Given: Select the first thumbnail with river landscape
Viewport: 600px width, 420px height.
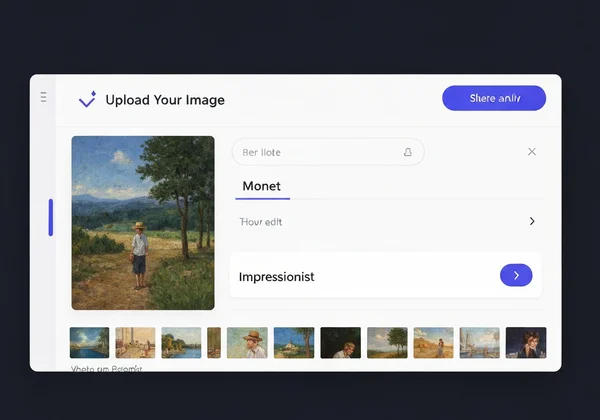Looking at the screenshot, I should (x=90, y=342).
